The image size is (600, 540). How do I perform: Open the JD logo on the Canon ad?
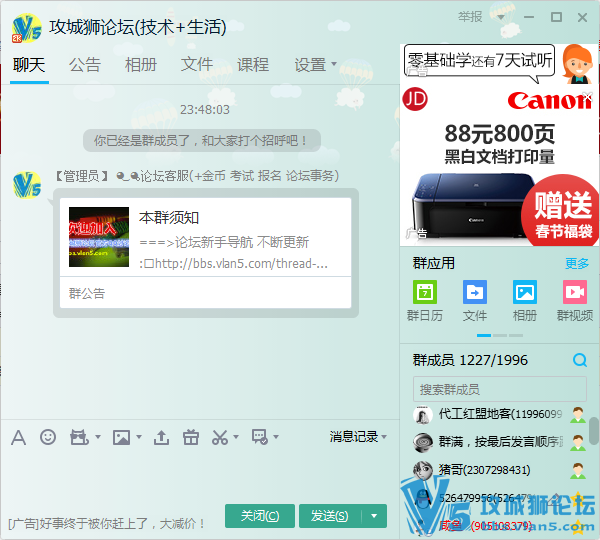point(415,99)
